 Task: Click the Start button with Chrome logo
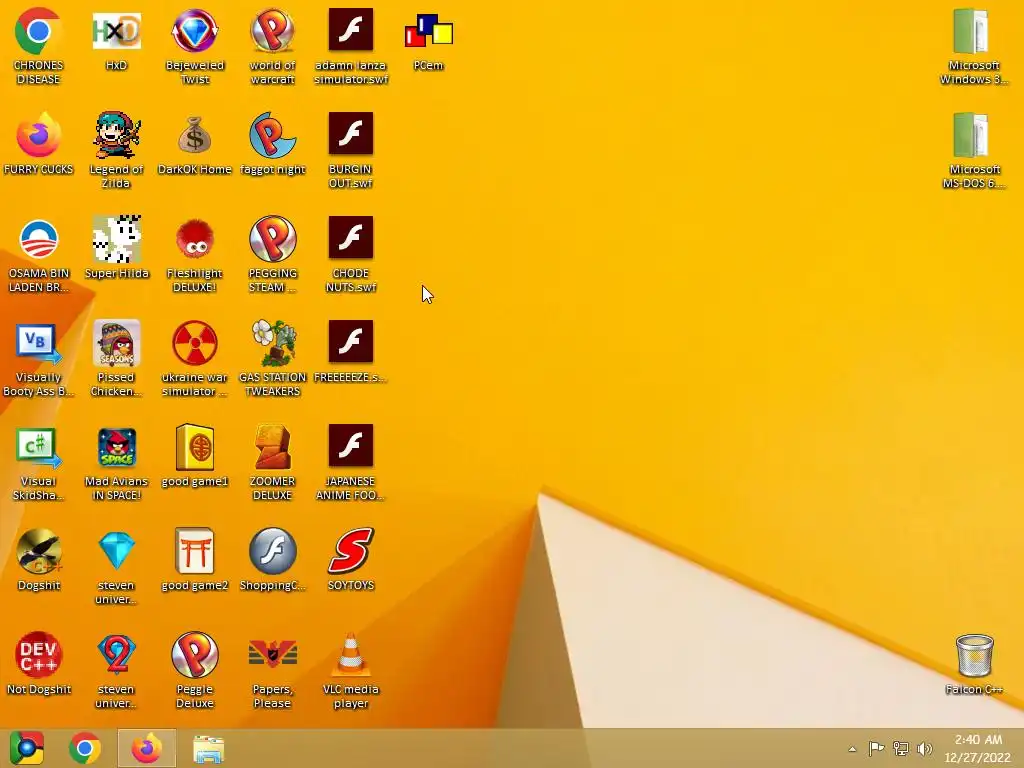(x=26, y=748)
